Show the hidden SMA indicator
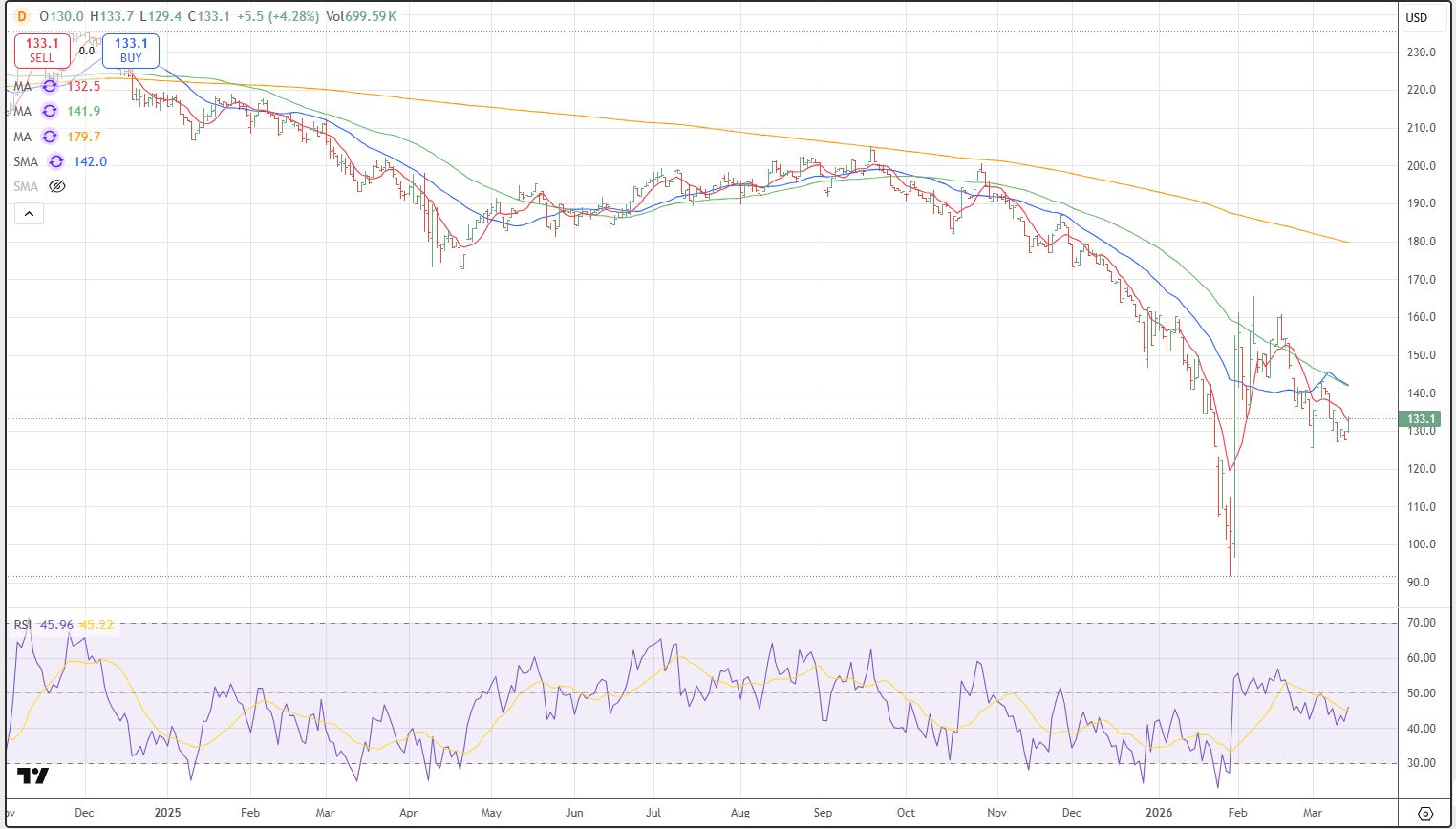This screenshot has width=1456, height=829. point(56,186)
